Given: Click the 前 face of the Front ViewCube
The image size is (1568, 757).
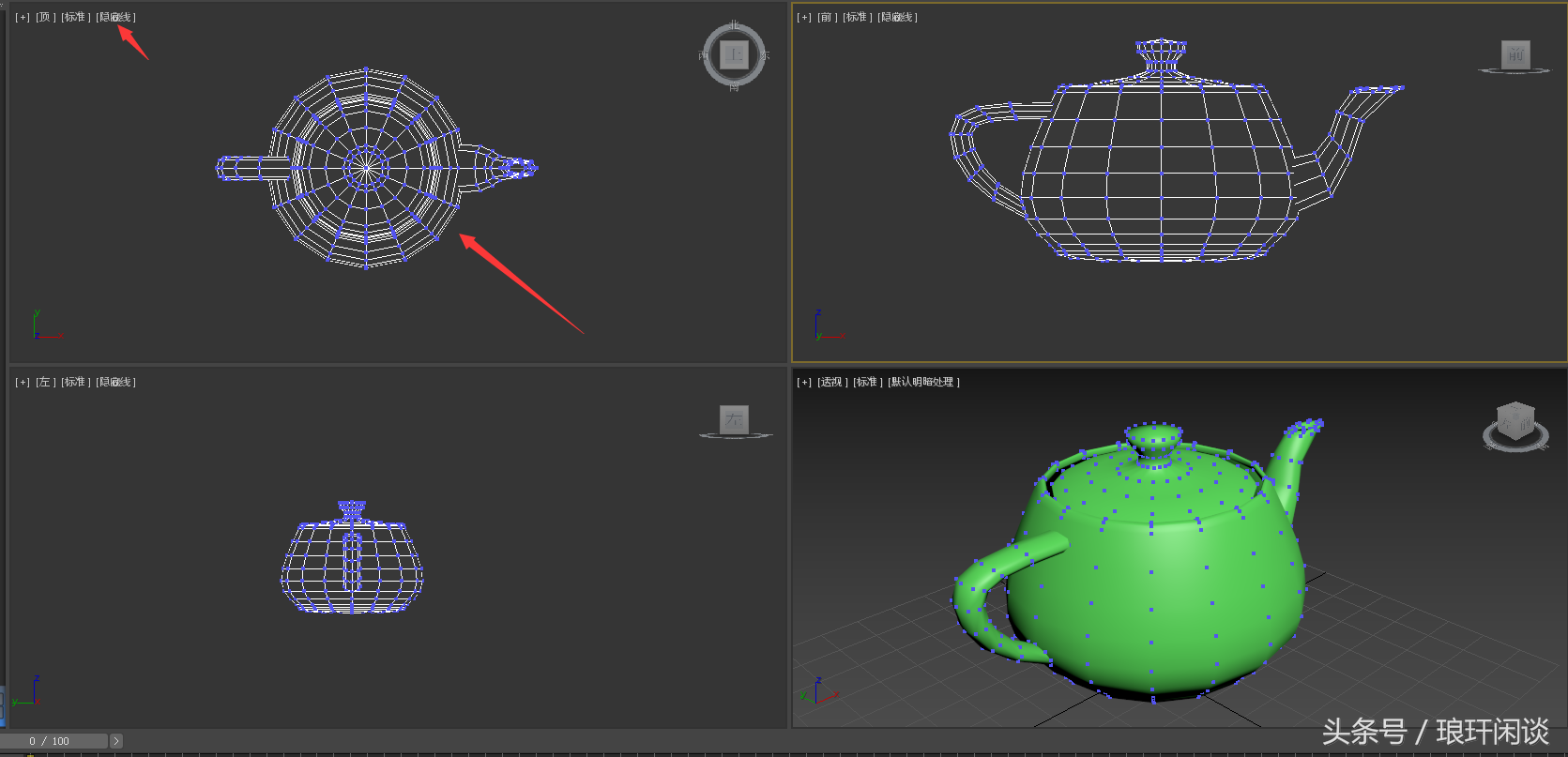Looking at the screenshot, I should pos(1515,54).
